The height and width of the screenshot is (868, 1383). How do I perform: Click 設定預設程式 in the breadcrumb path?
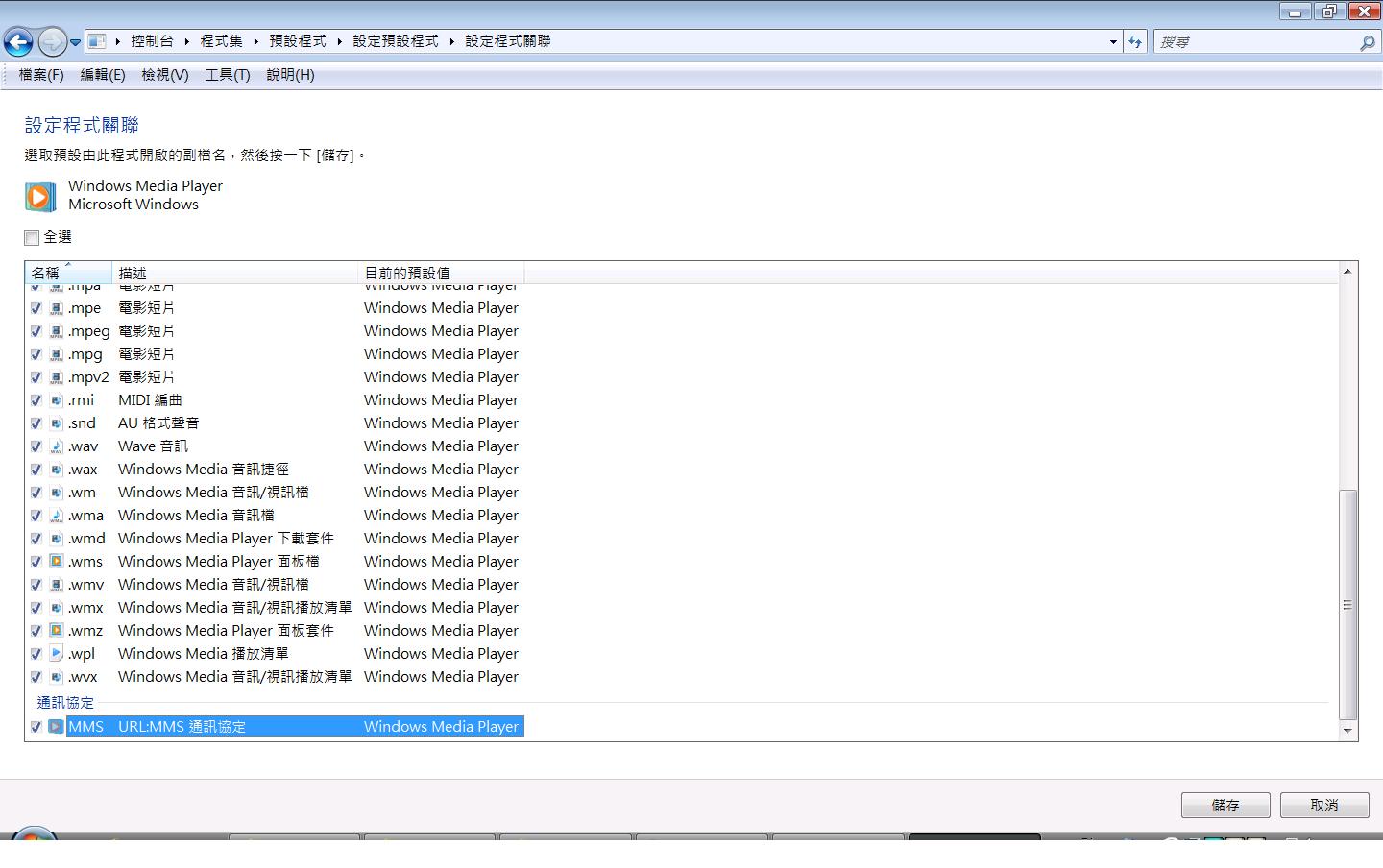click(x=396, y=41)
